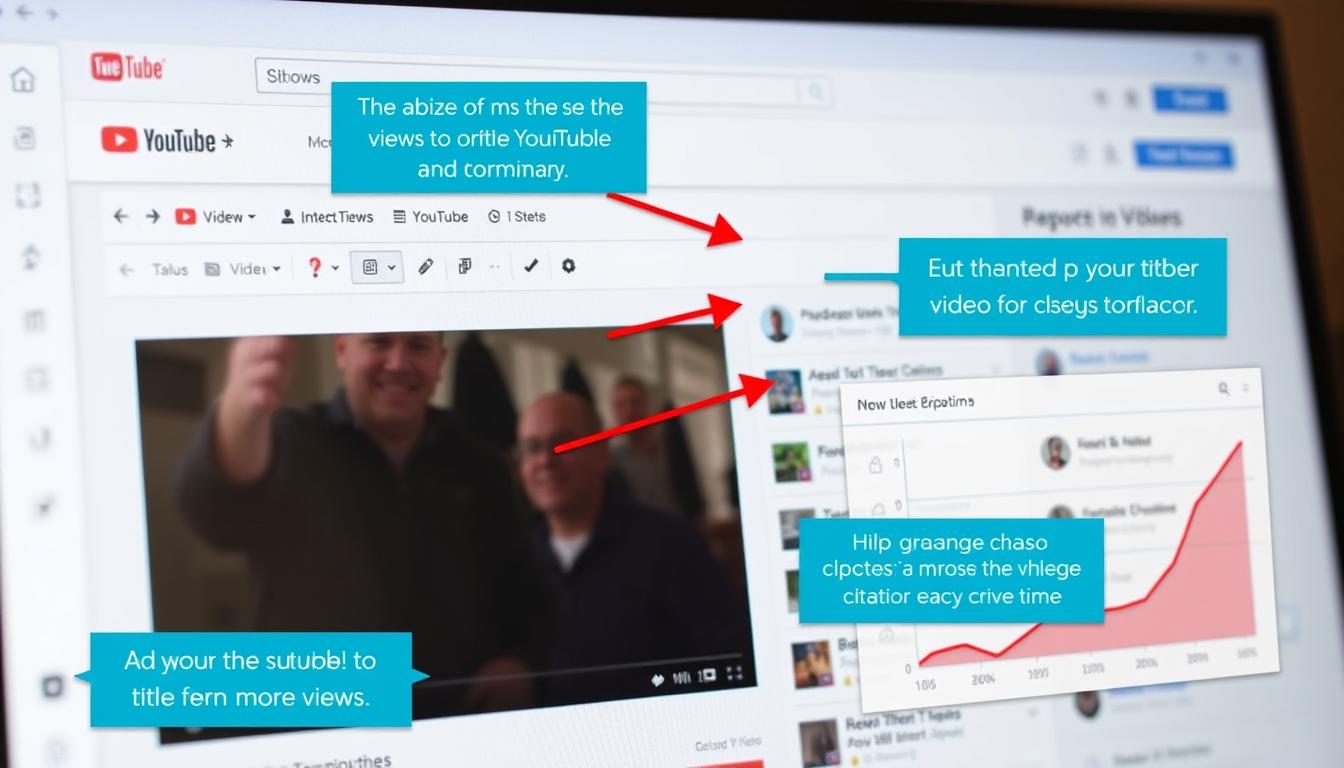Click the red YouTube logo beside the search field
Screen dimensions: 1344x768
click(127, 67)
